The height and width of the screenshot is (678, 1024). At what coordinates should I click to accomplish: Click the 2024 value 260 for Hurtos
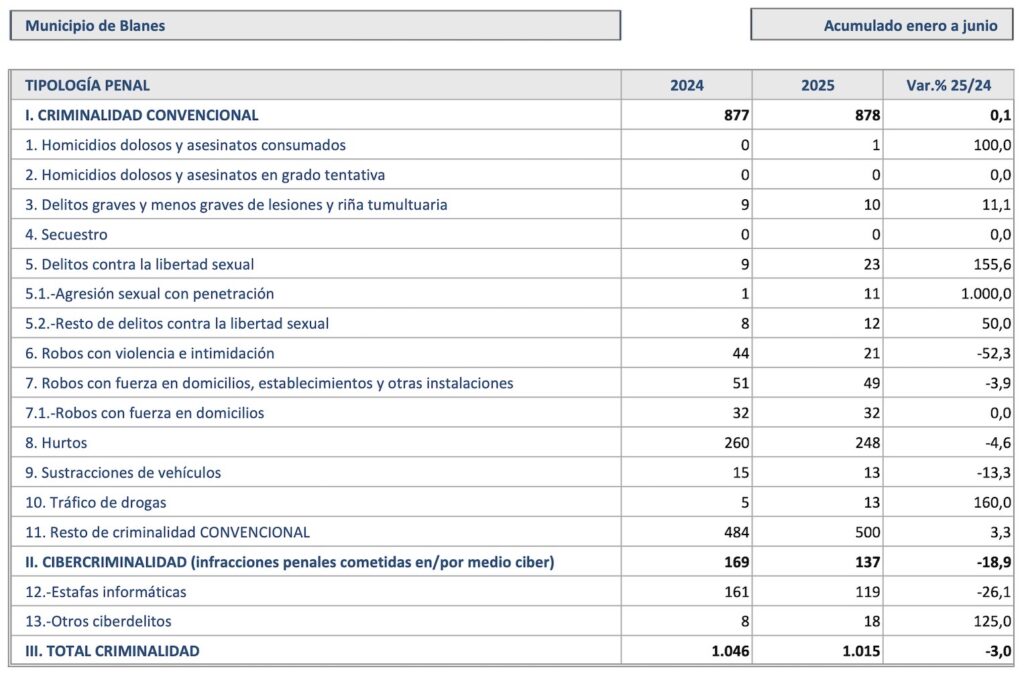click(737, 443)
